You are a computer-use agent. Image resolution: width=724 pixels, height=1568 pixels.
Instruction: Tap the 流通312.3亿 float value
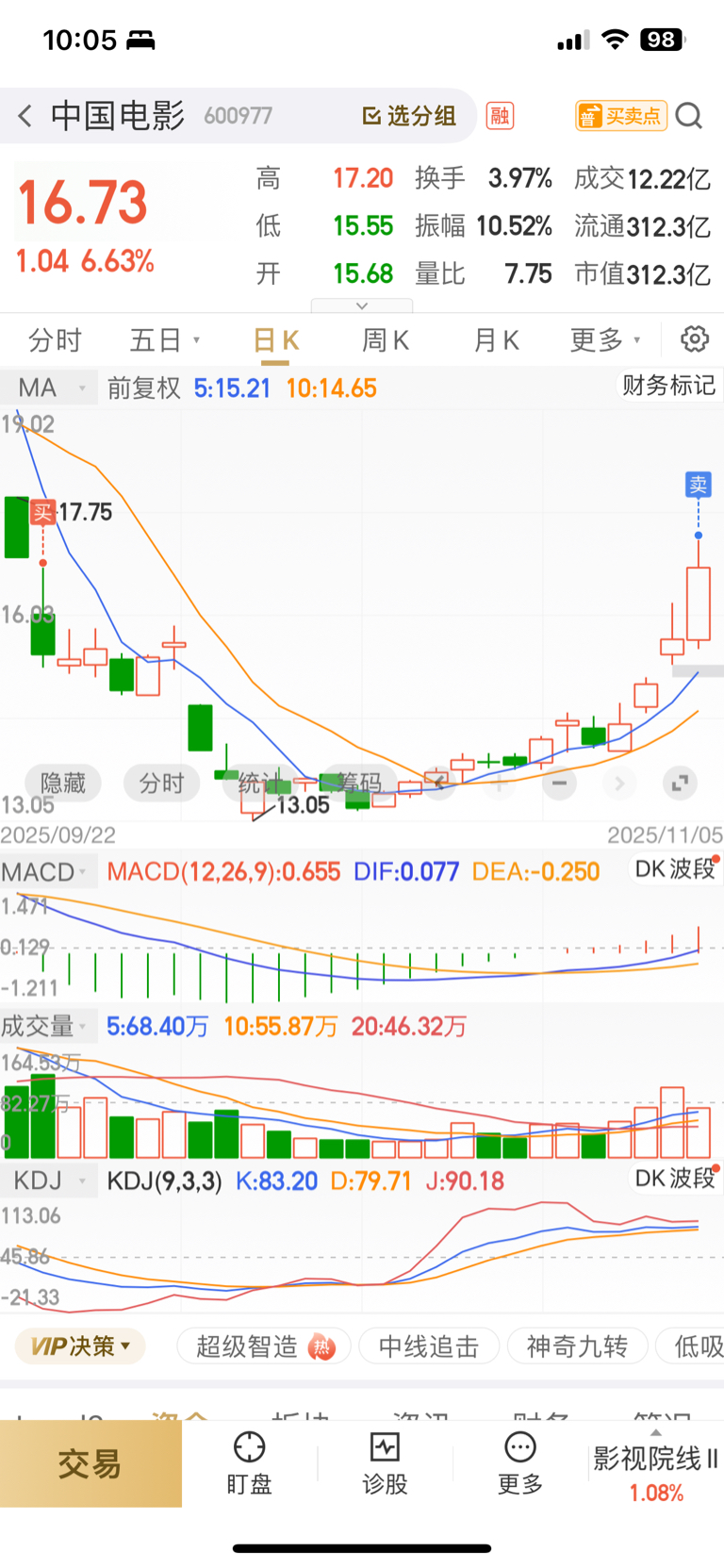pos(642,226)
